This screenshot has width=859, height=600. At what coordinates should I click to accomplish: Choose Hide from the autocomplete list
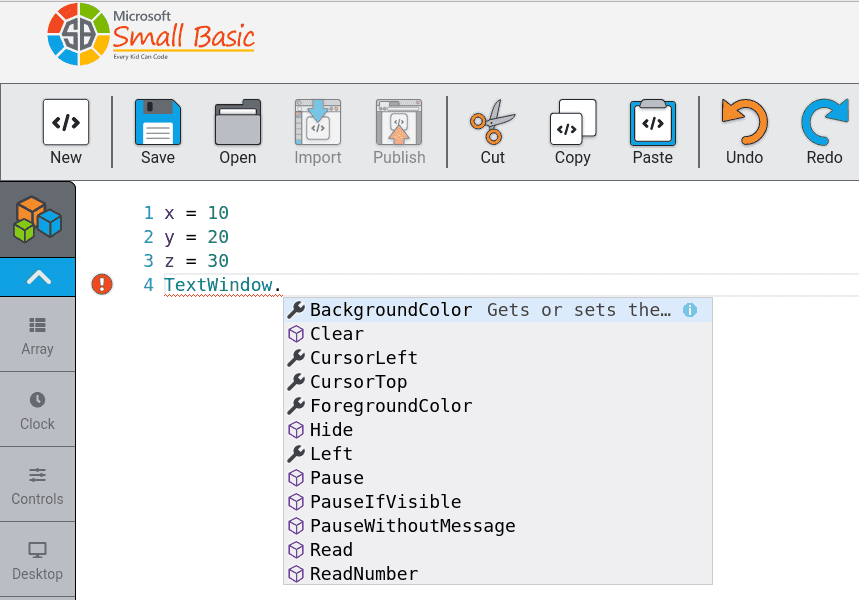(x=498, y=430)
